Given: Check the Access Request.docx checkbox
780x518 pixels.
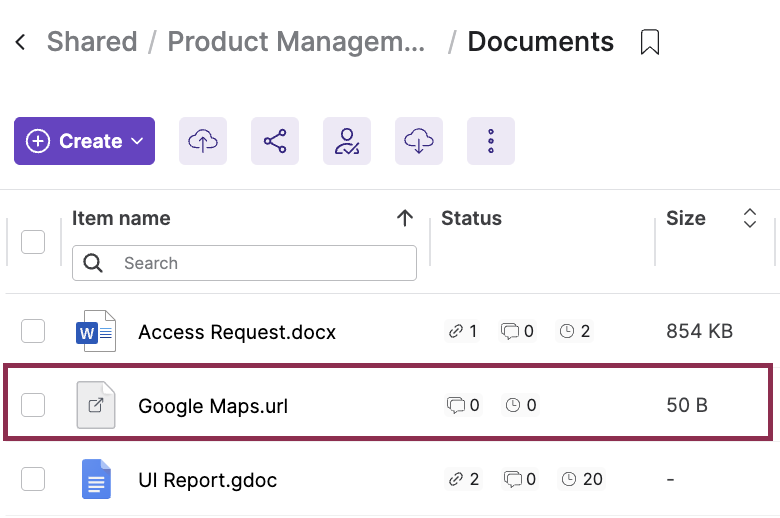Looking at the screenshot, I should click(33, 331).
